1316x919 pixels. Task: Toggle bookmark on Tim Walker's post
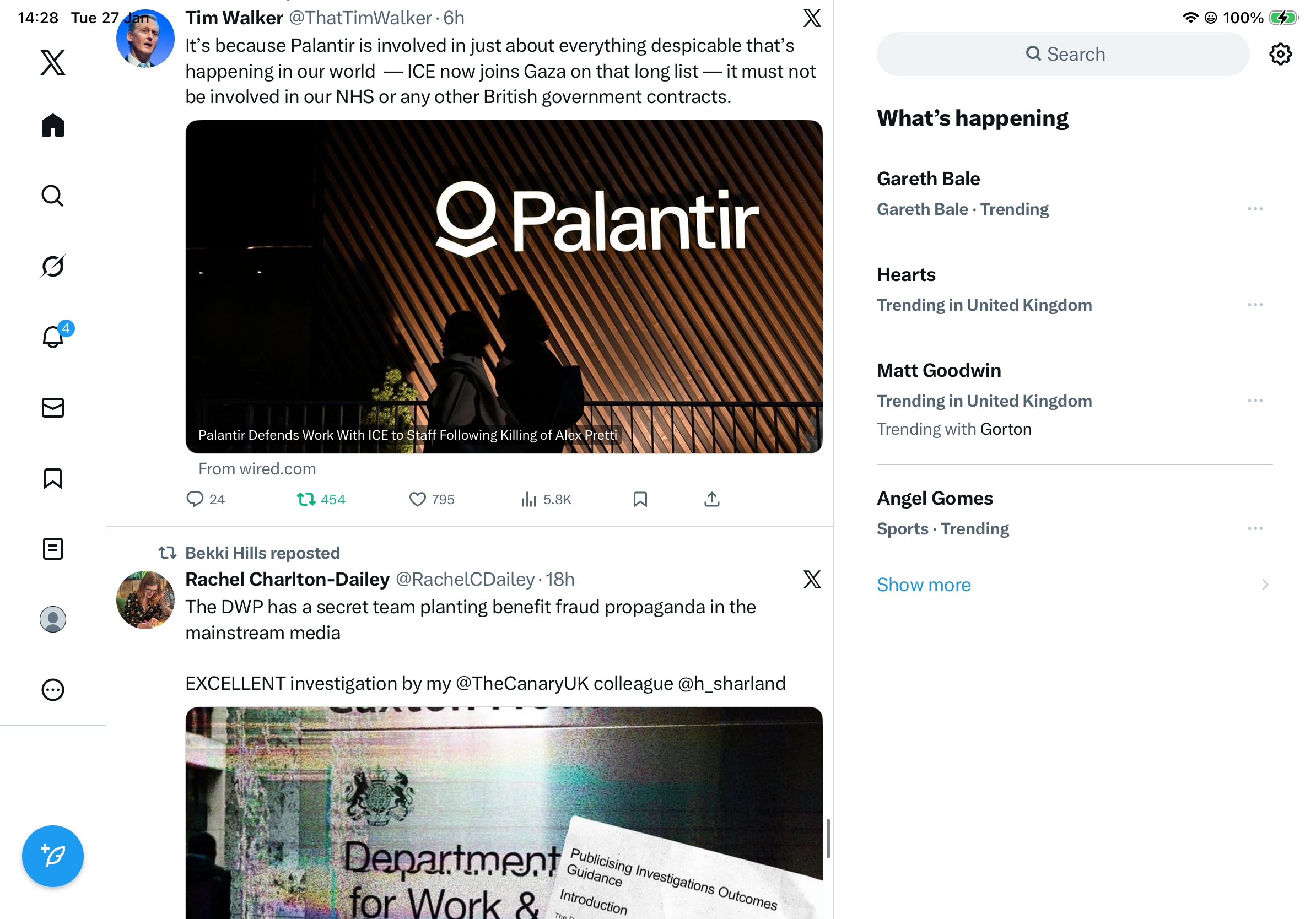click(640, 499)
